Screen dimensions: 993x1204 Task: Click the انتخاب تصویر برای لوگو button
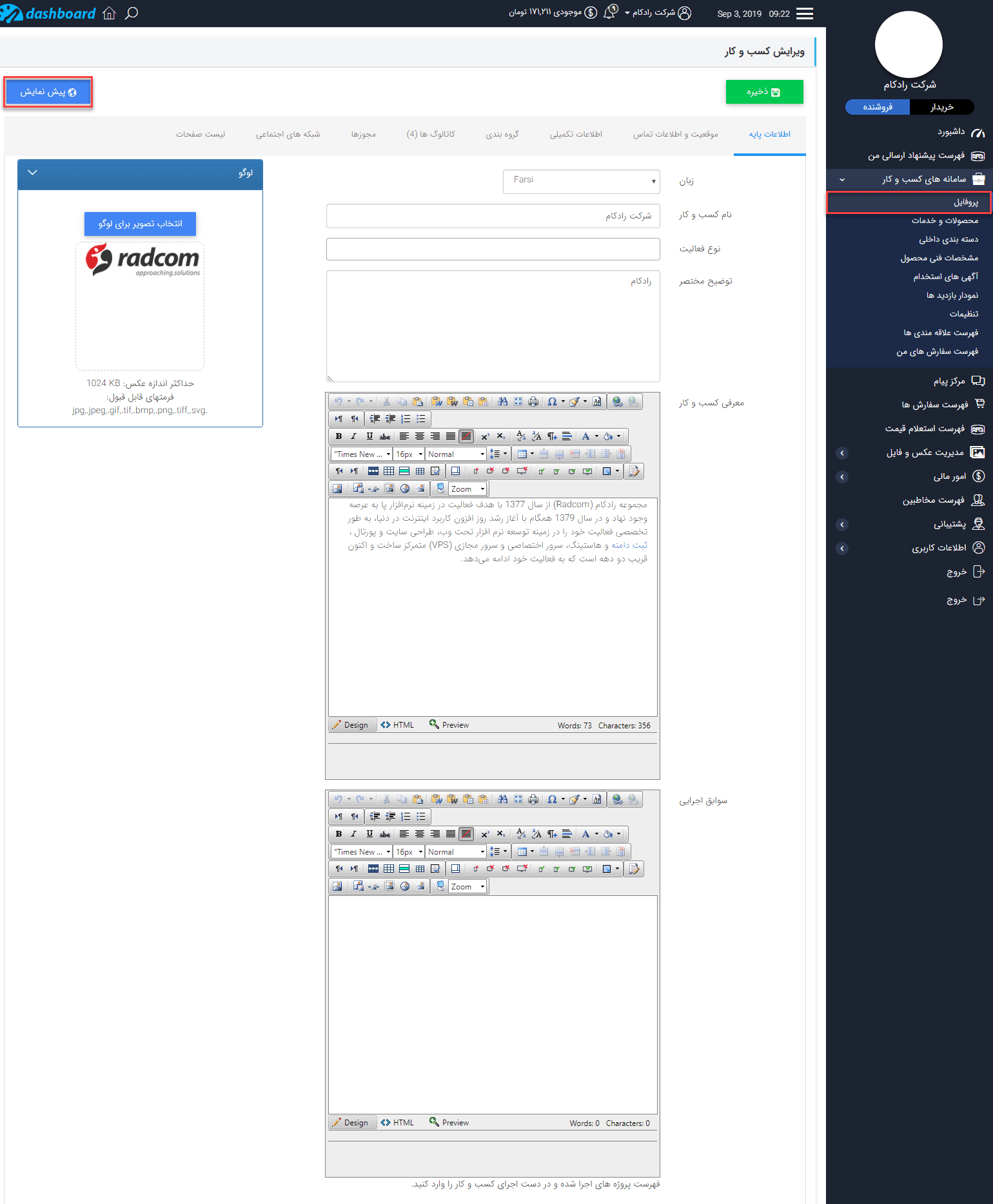point(140,224)
